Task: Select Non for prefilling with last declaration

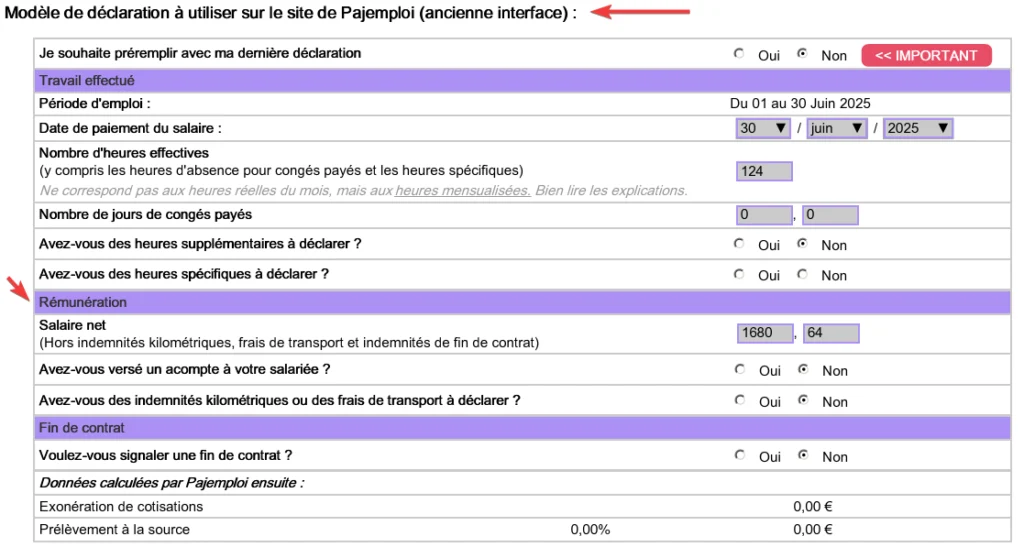Action: click(x=802, y=54)
